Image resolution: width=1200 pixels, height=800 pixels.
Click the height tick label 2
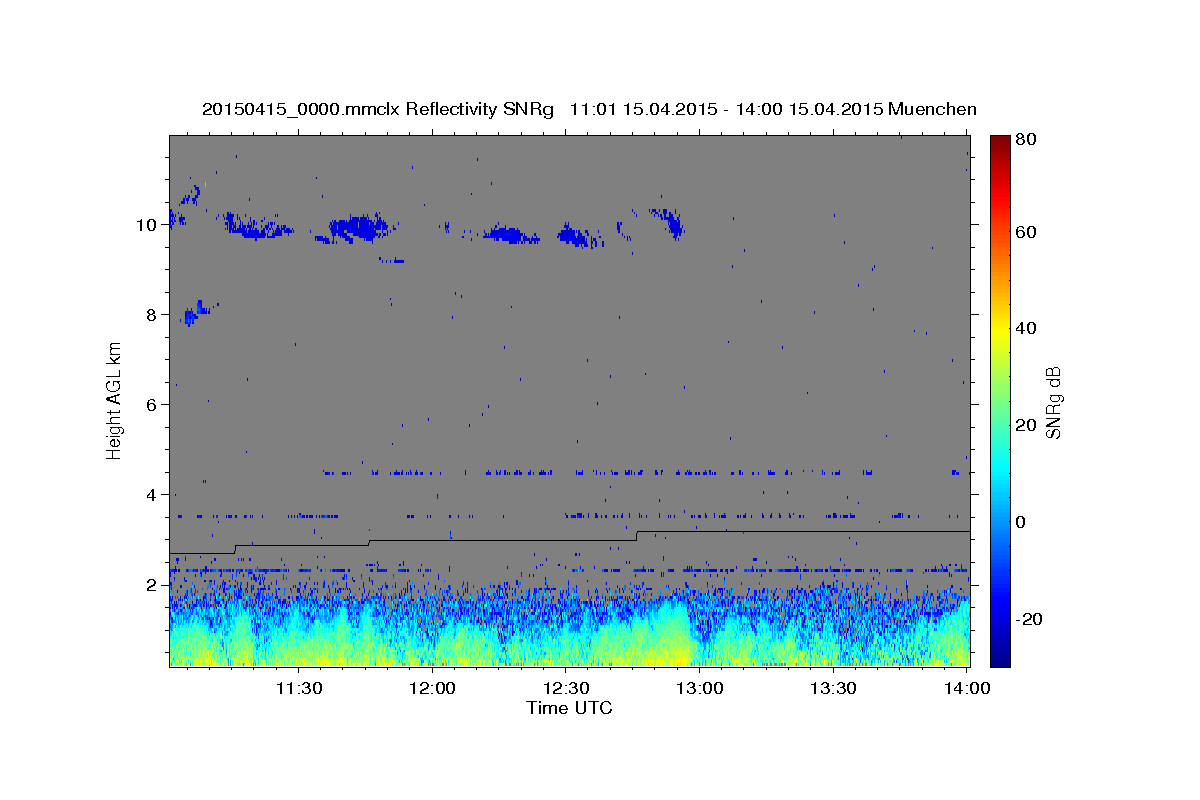tap(152, 584)
